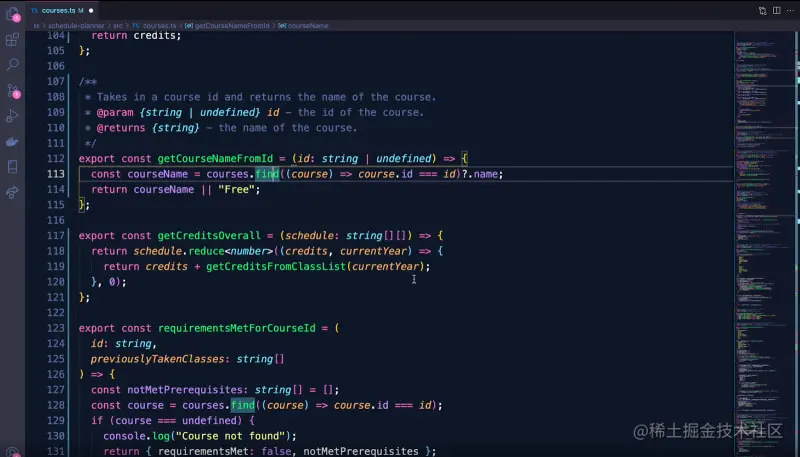Open the Search view in activity bar
800x457 pixels.
[x=12, y=65]
